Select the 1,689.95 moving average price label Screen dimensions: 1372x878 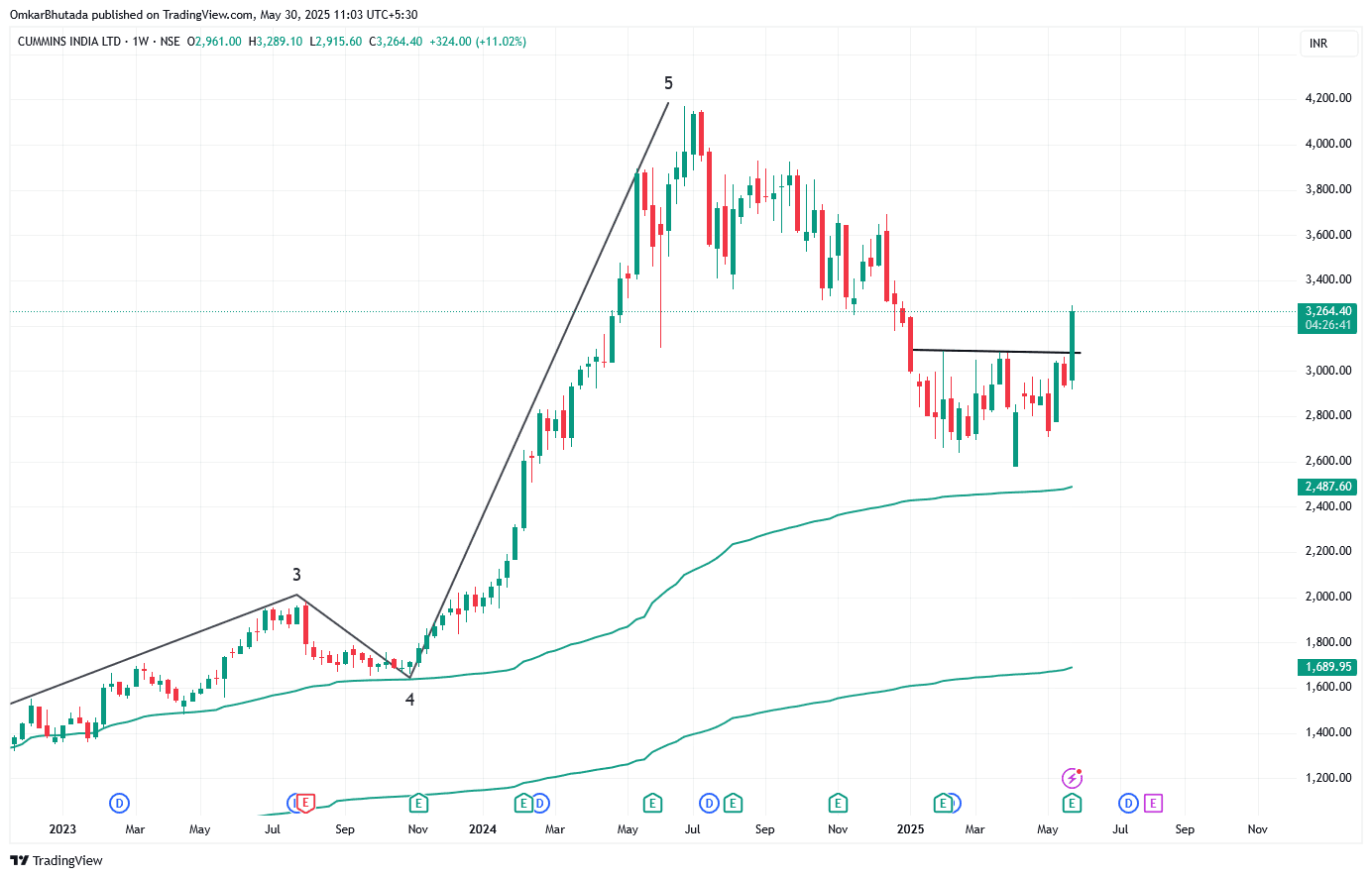(x=1327, y=667)
